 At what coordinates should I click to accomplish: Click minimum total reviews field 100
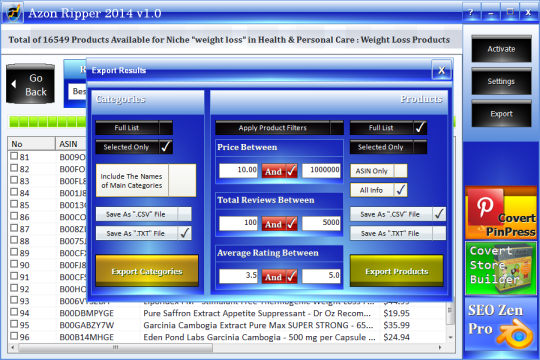point(238,223)
